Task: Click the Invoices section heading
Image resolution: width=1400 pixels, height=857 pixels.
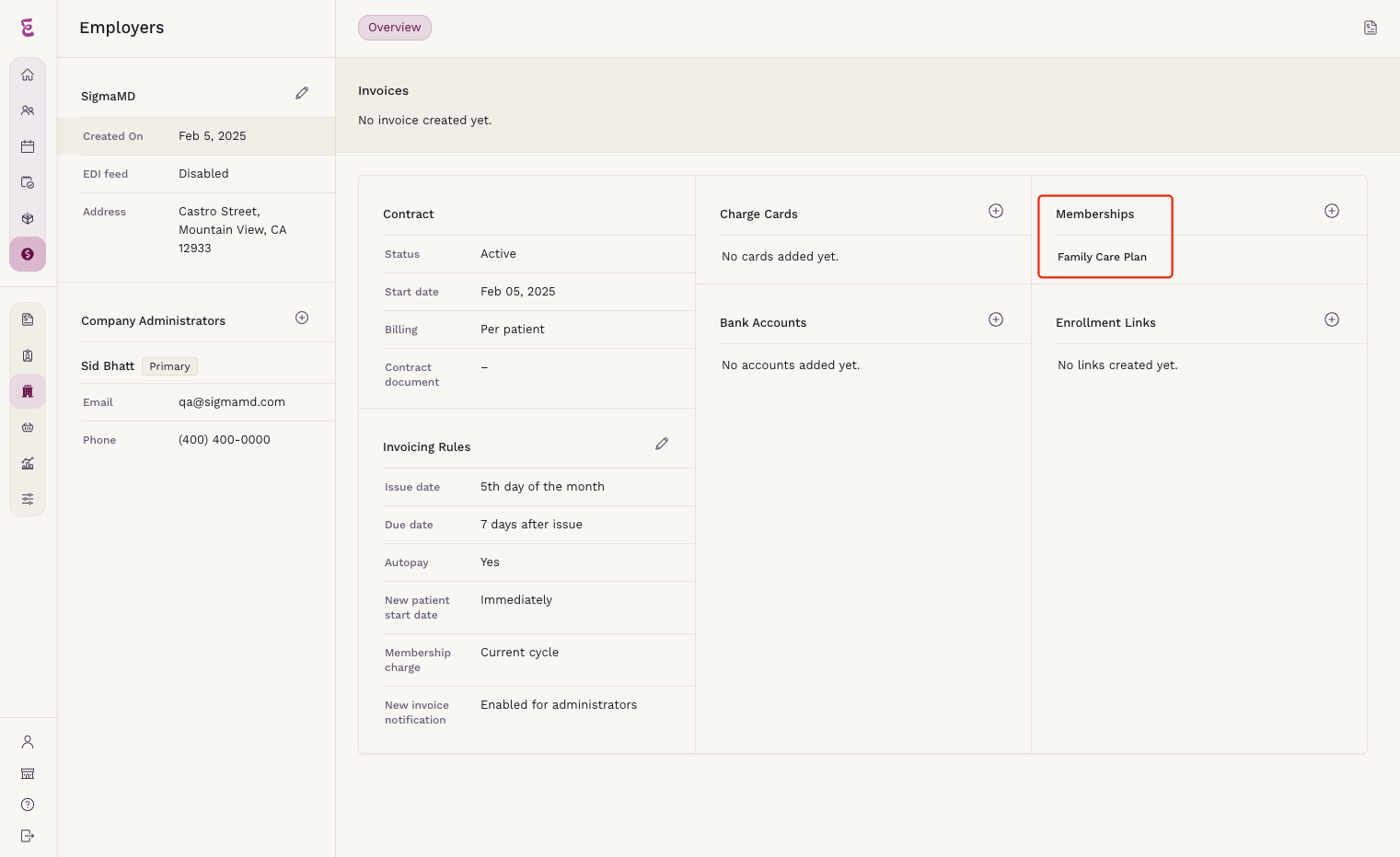Action: 383,91
